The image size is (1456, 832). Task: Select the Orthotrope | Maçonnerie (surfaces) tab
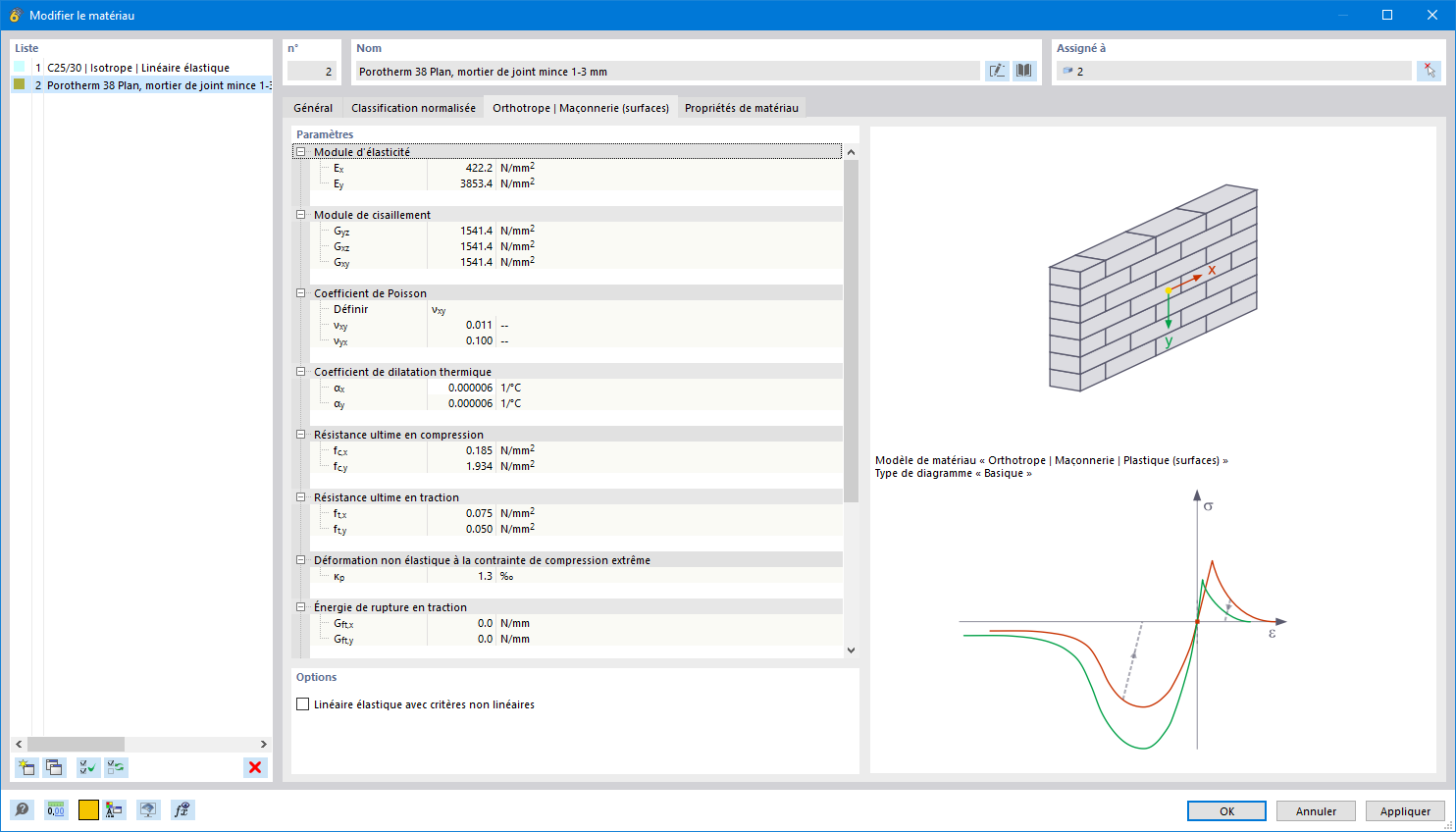[x=581, y=108]
